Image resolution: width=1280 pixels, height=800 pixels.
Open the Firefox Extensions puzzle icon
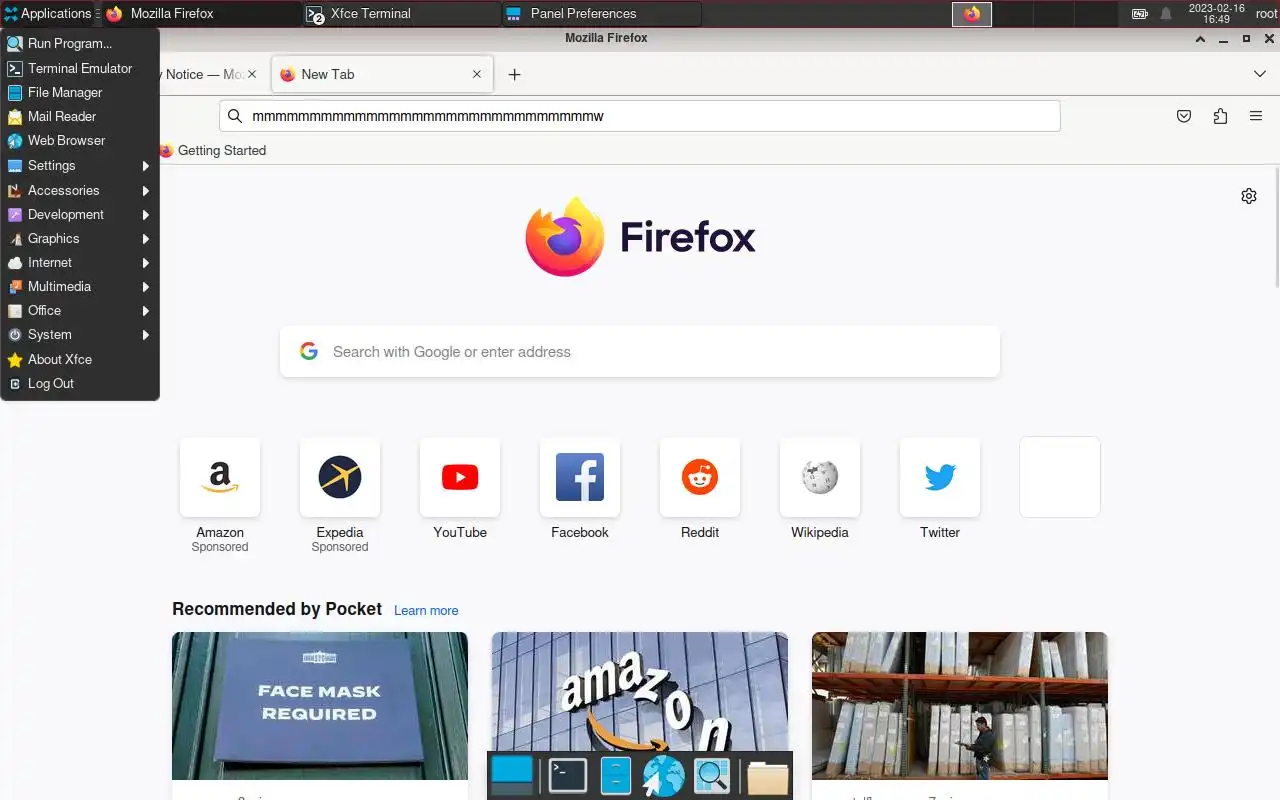(x=1220, y=116)
